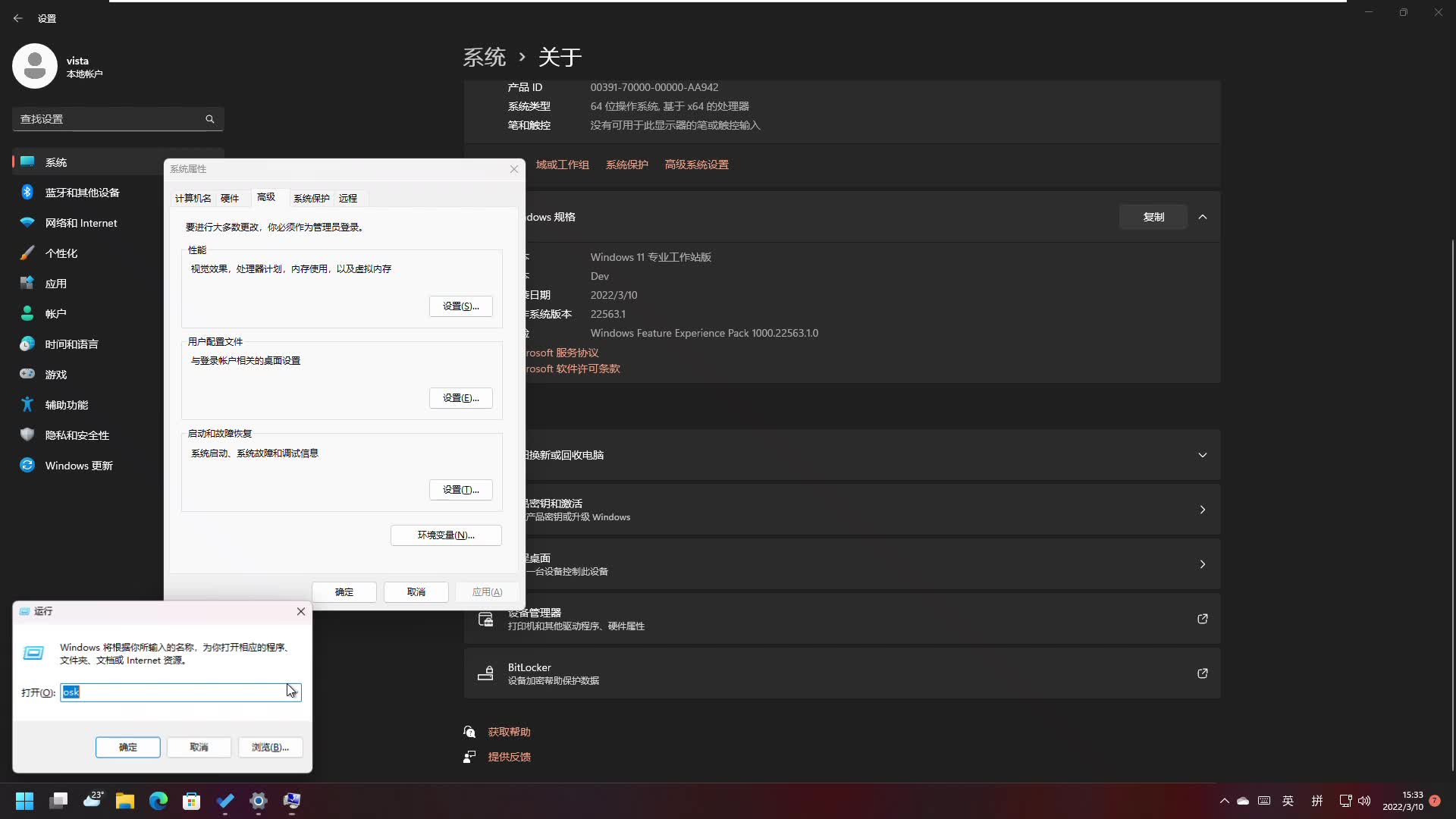
Task: Click the 获取帮助 link
Action: 509,732
